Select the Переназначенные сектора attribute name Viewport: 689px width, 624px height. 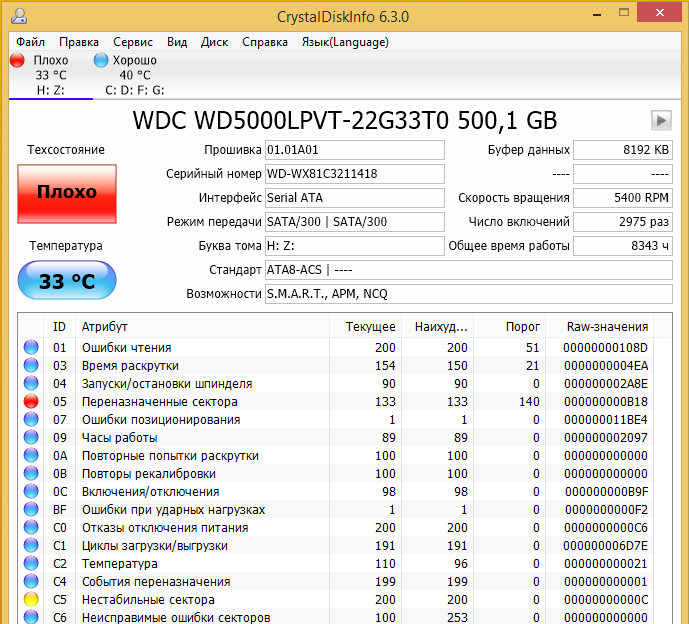click(160, 402)
